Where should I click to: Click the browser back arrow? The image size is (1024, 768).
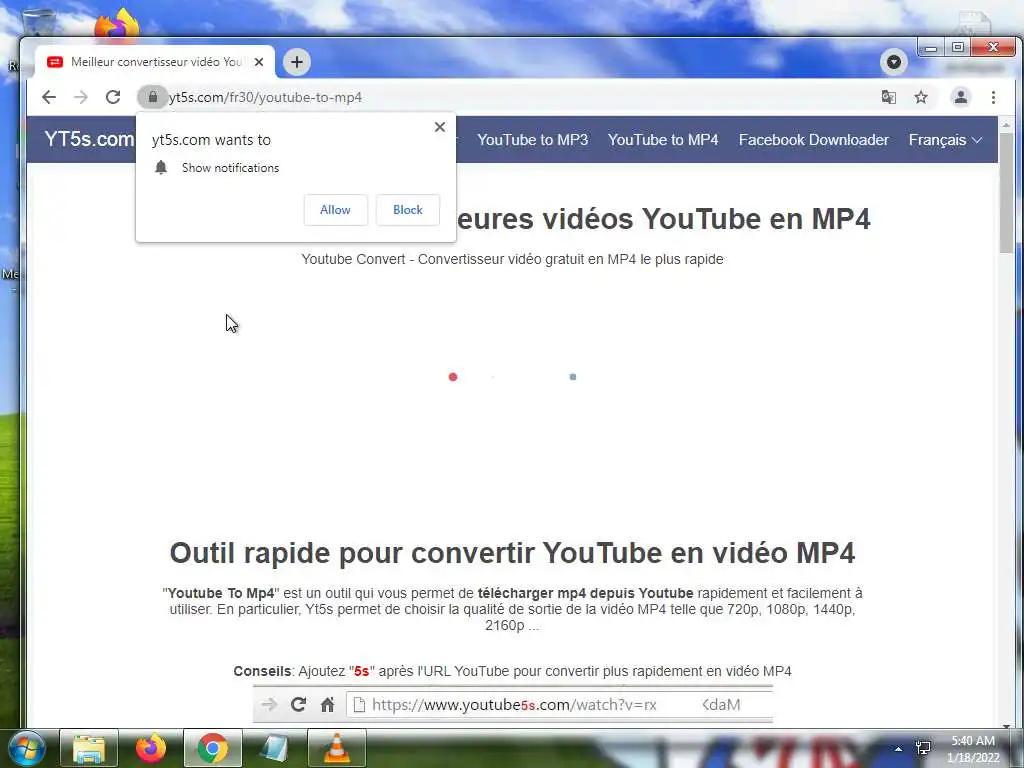(x=49, y=97)
